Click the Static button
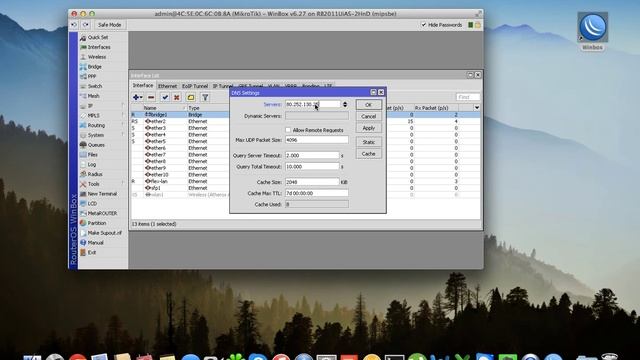The height and width of the screenshot is (360, 640). pos(368,142)
